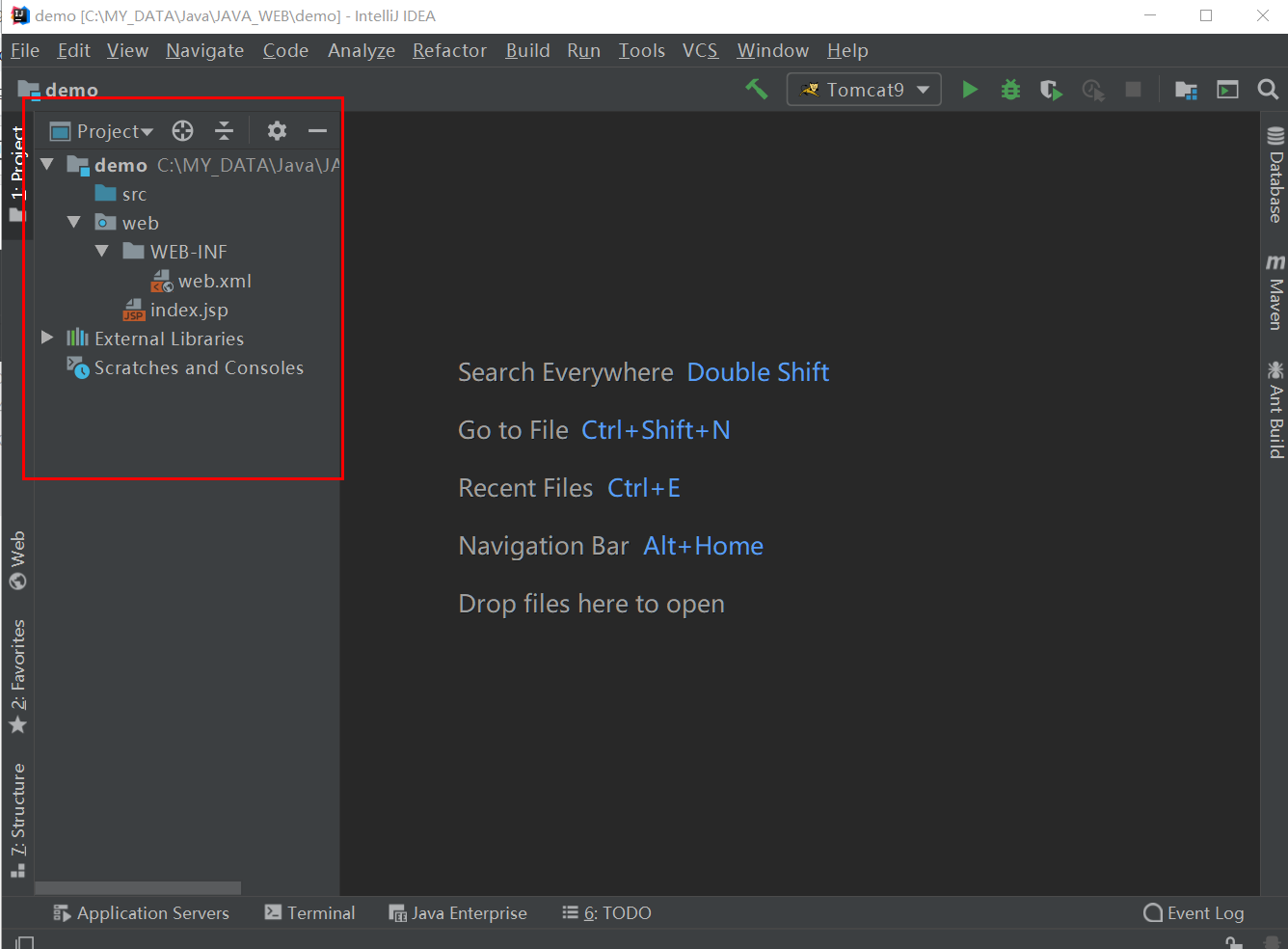The height and width of the screenshot is (949, 1288).
Task: Open Application Servers tool window
Action: pos(141,913)
